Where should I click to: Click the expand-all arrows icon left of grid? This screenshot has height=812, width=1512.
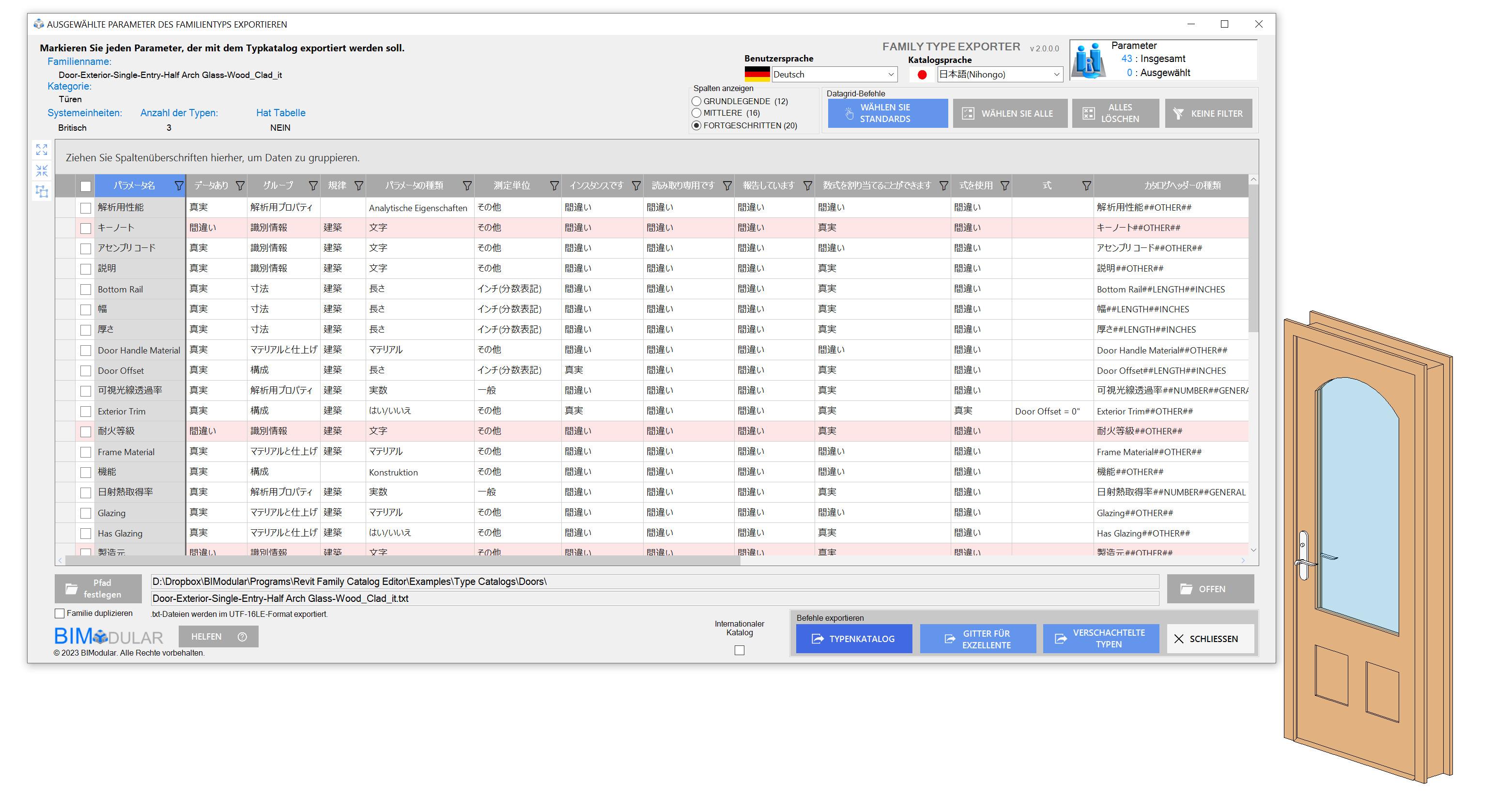(x=42, y=150)
